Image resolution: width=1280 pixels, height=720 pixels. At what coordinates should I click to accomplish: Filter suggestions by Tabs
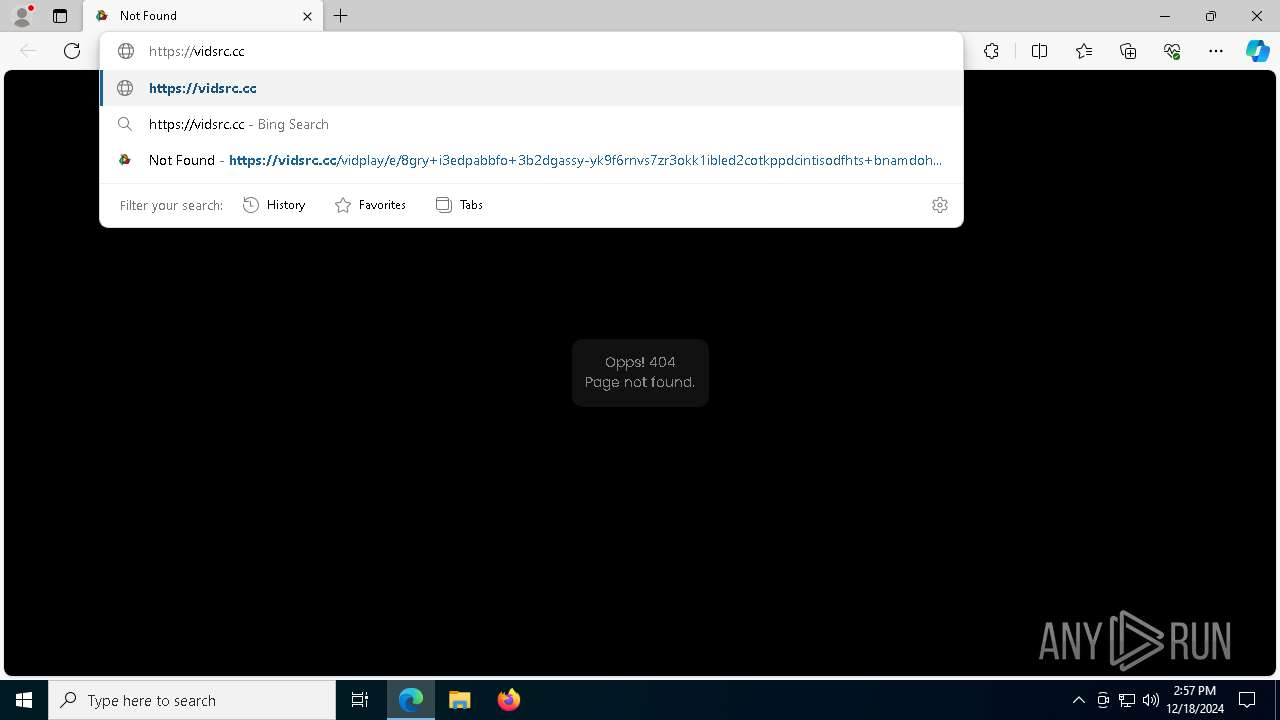(460, 205)
